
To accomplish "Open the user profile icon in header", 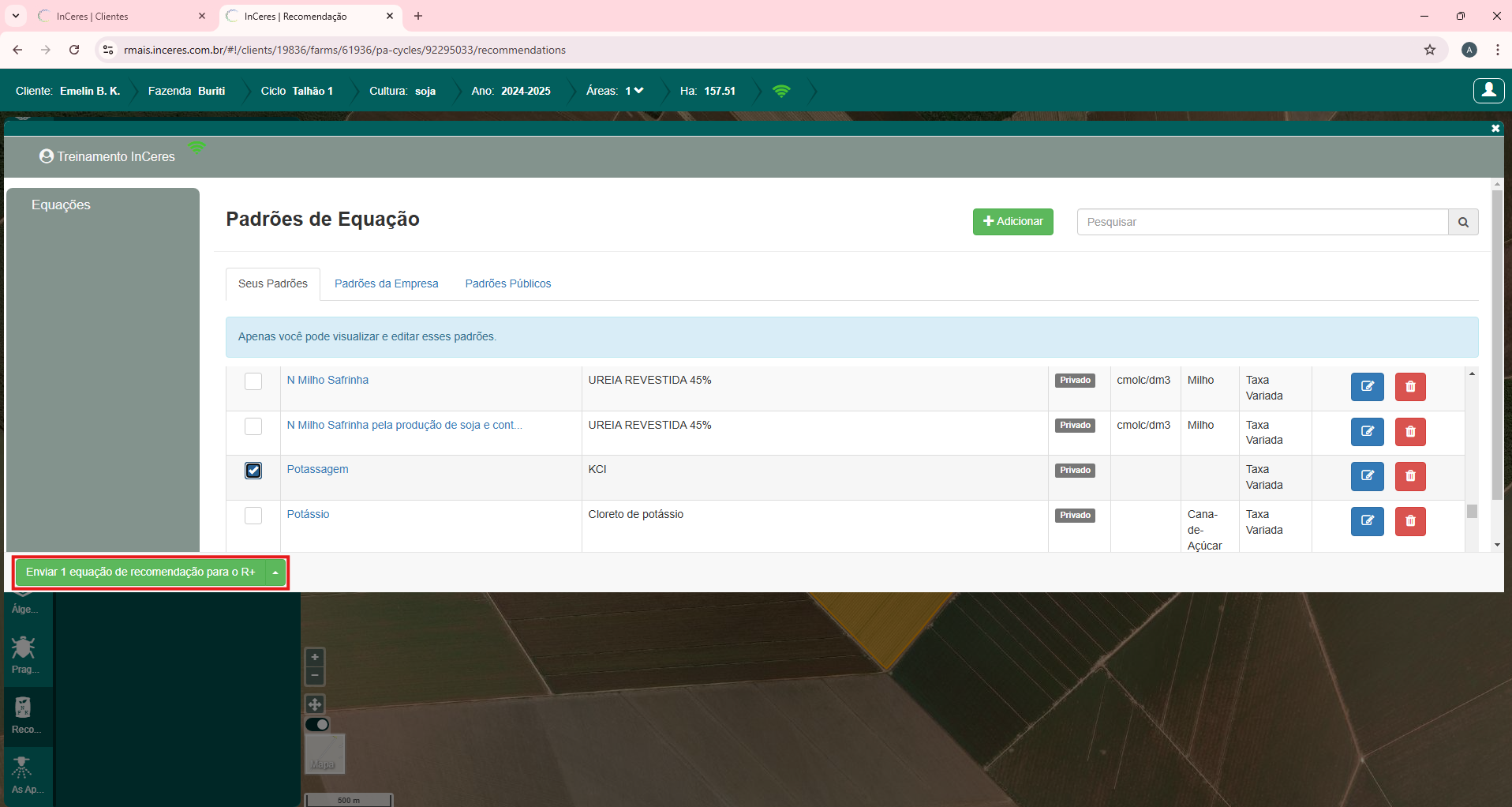I will [x=1488, y=91].
